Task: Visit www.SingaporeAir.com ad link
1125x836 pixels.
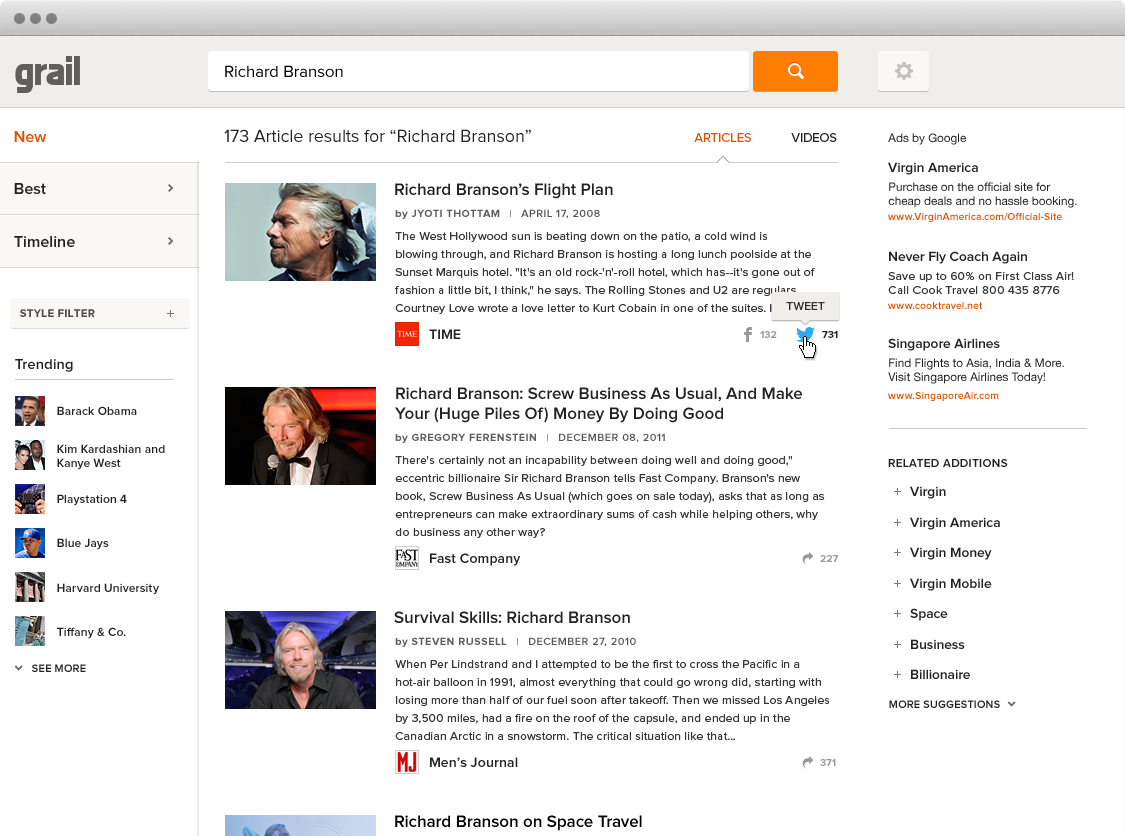Action: [x=943, y=395]
